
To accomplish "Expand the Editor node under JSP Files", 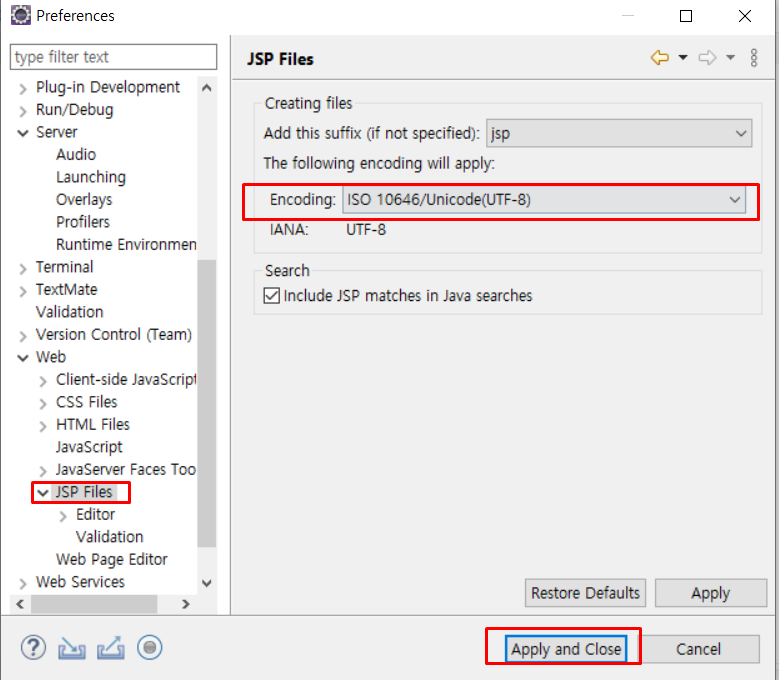I will (63, 517).
